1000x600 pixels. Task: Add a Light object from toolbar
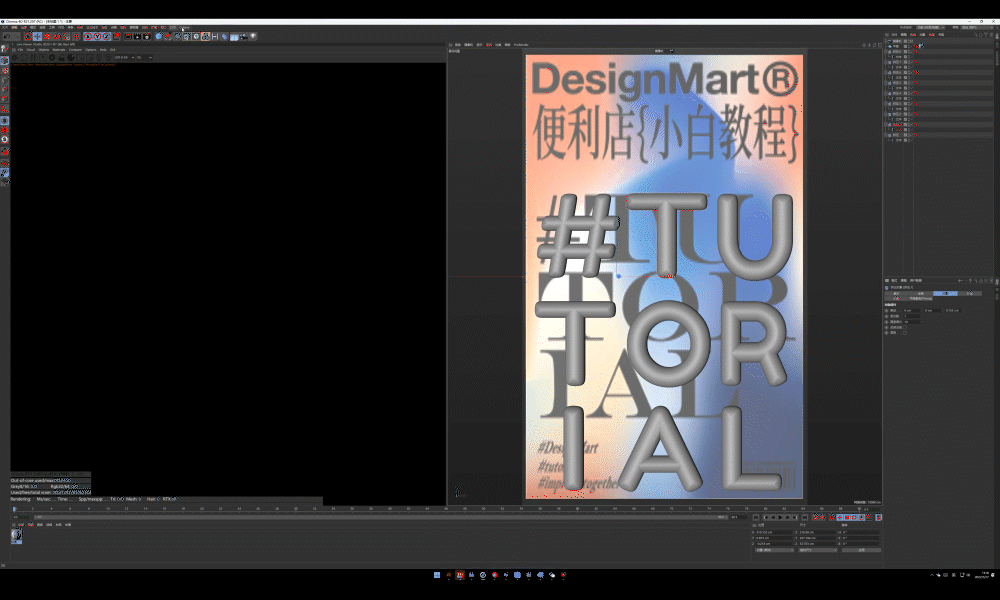[x=253, y=37]
